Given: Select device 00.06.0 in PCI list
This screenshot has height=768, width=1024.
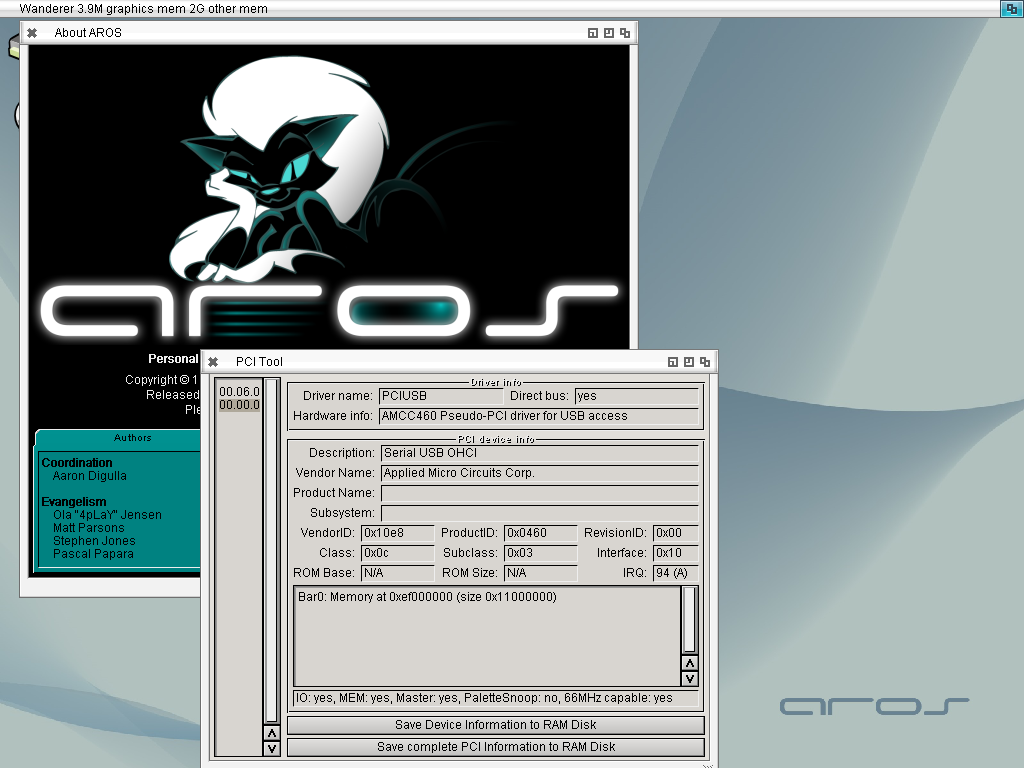Looking at the screenshot, I should [x=239, y=392].
